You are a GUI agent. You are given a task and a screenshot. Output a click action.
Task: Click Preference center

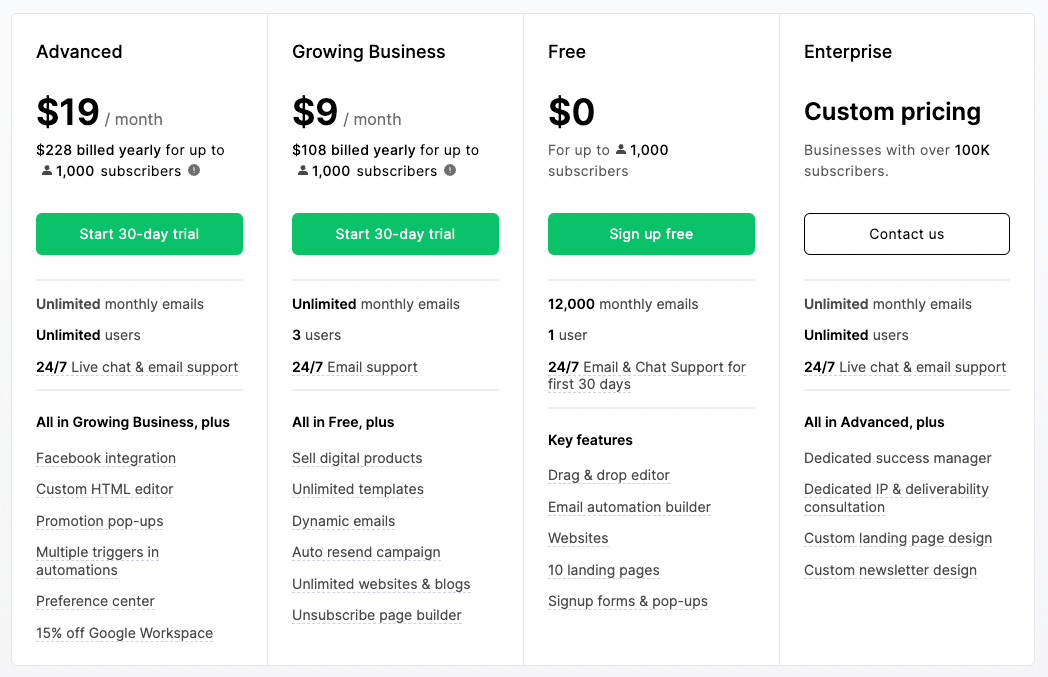click(95, 601)
